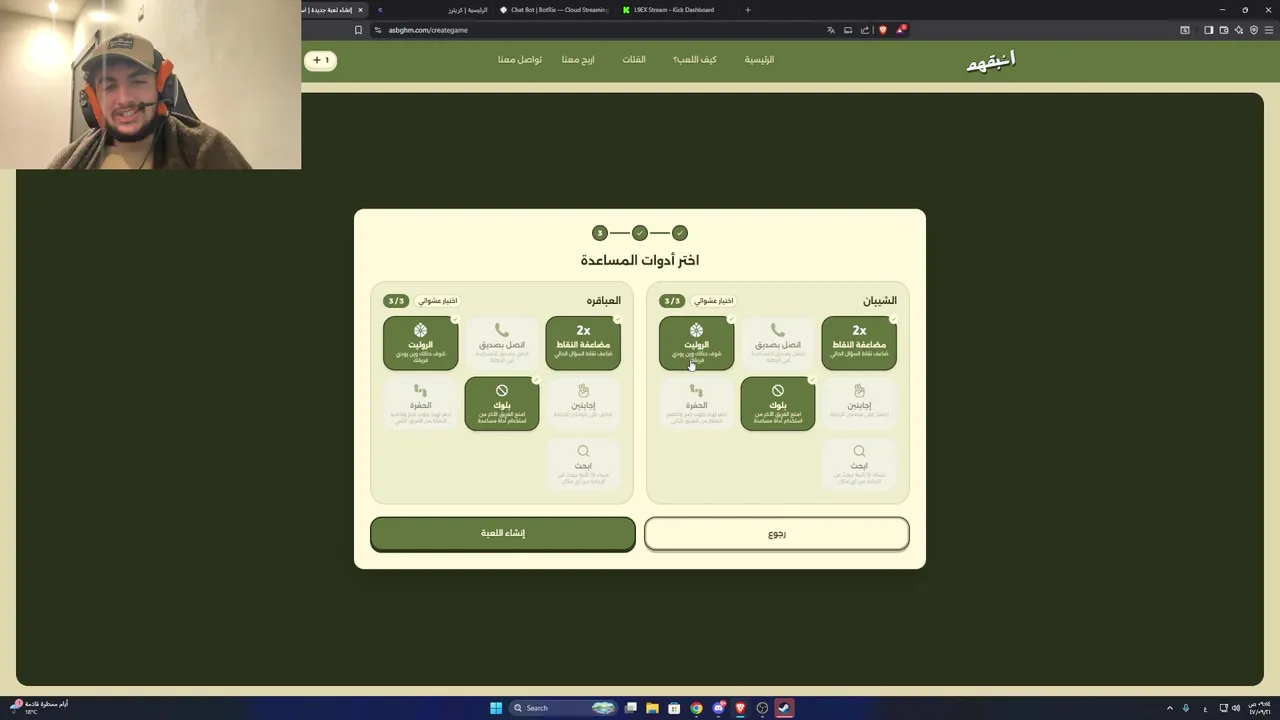Viewport: 1280px width, 720px height.
Task: Open الفئات navigation link
Action: click(x=634, y=60)
